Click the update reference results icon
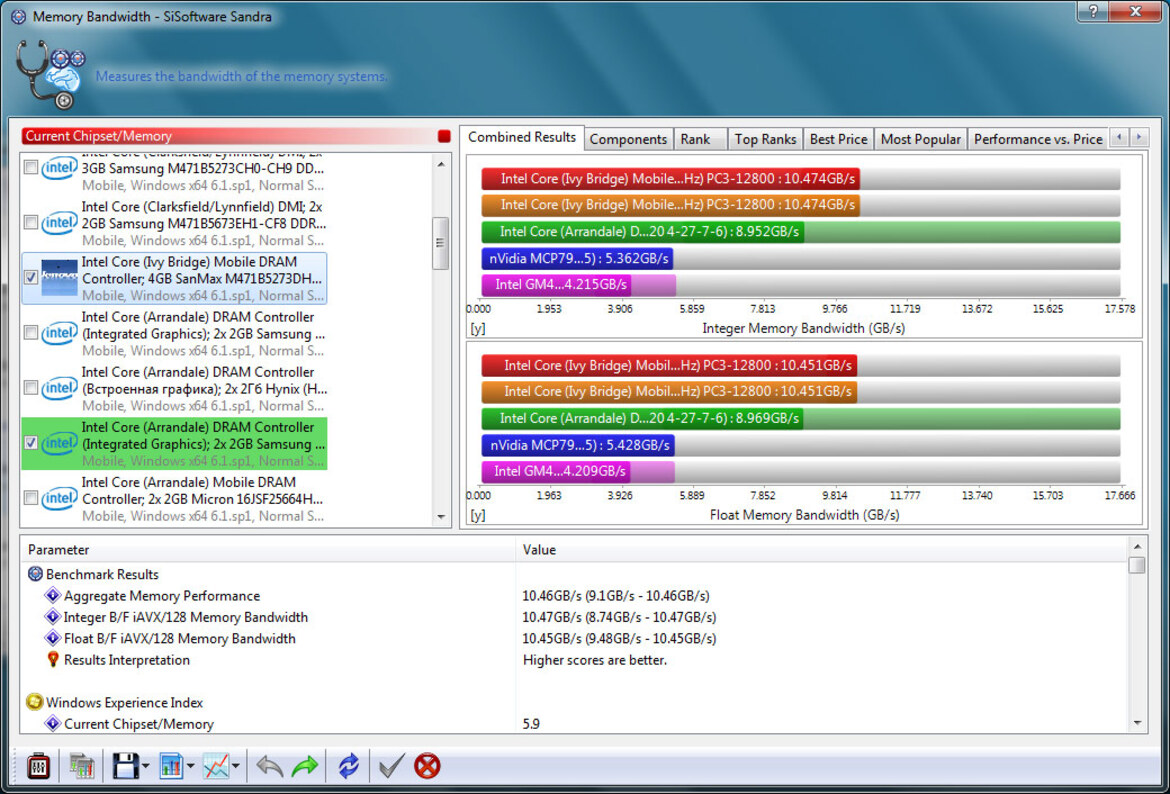The width and height of the screenshot is (1170, 794). point(81,766)
